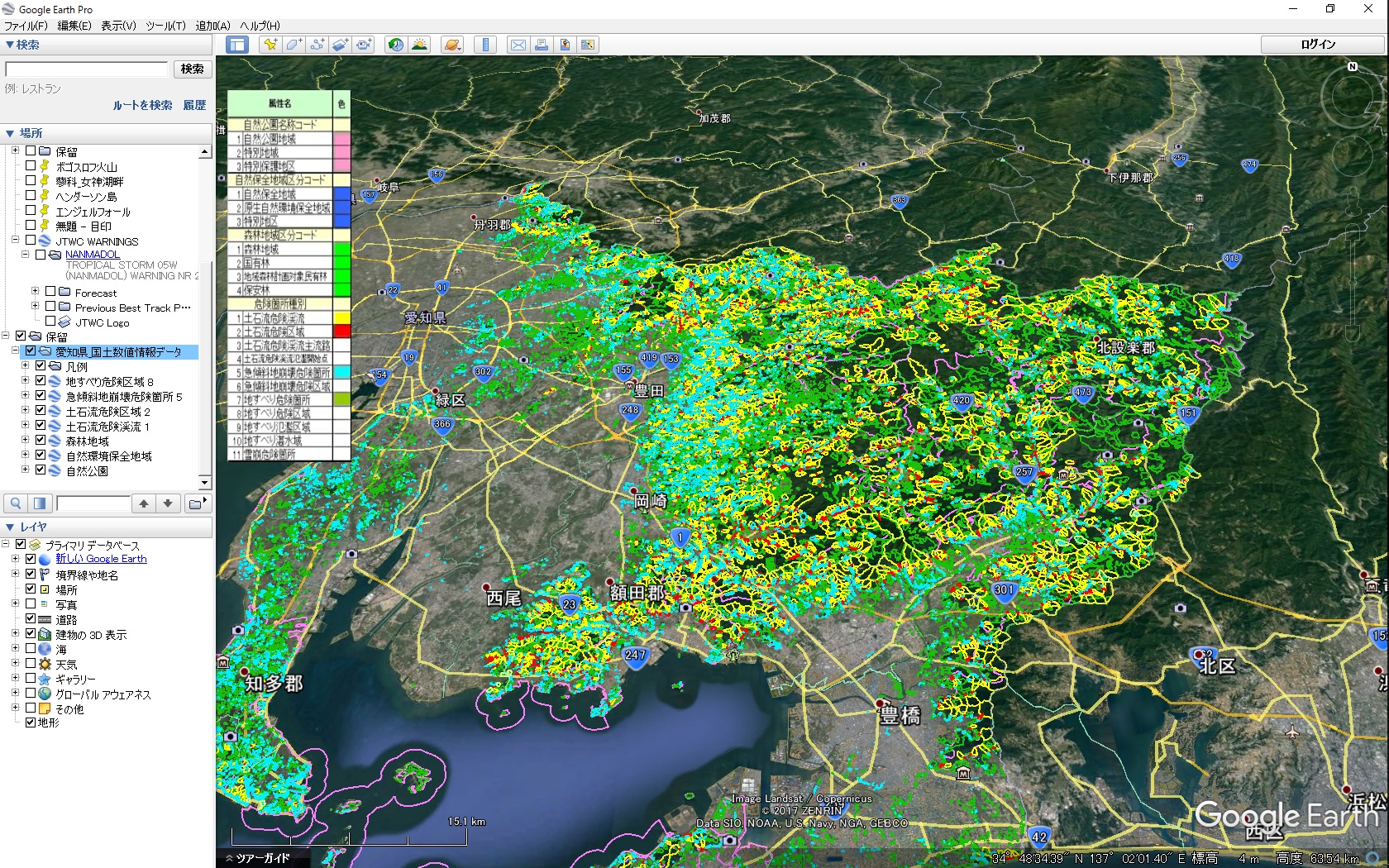Viewport: 1389px width, 868px height.
Task: Open the ファイル(F) menu
Action: (26, 26)
